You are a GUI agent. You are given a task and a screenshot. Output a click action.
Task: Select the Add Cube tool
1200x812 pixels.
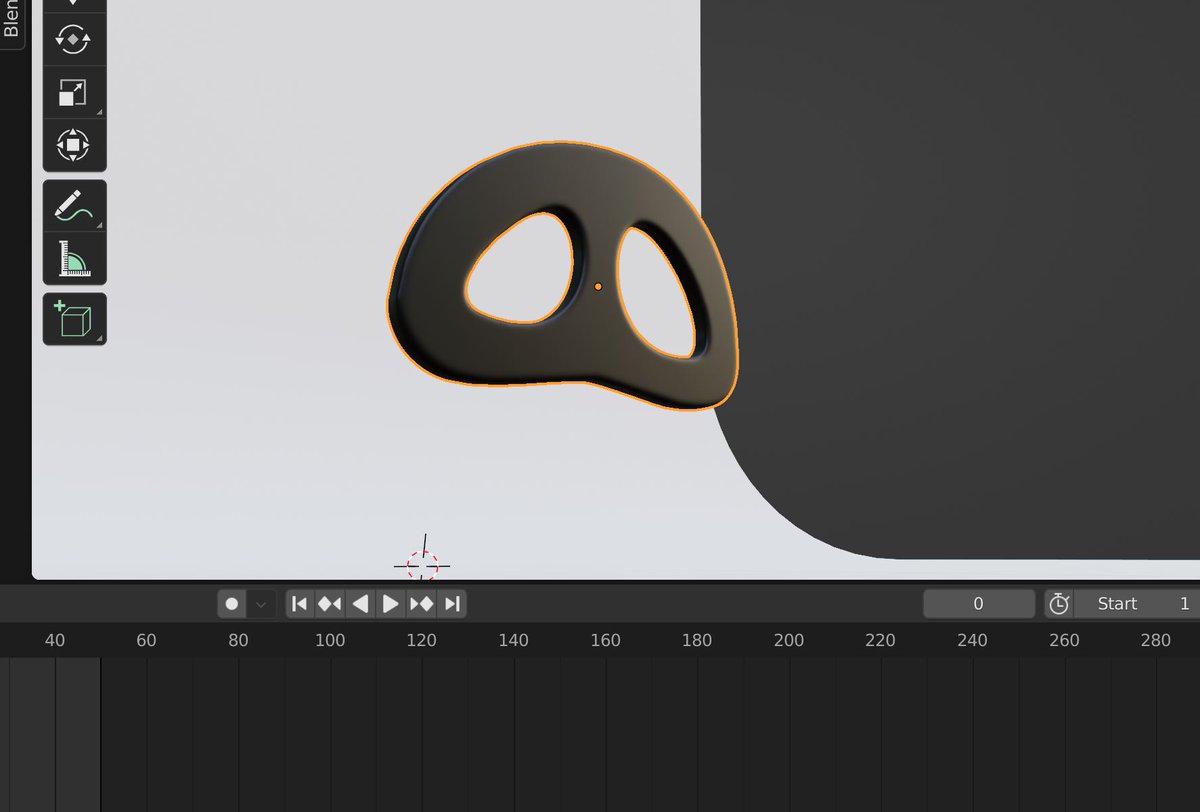pos(74,319)
